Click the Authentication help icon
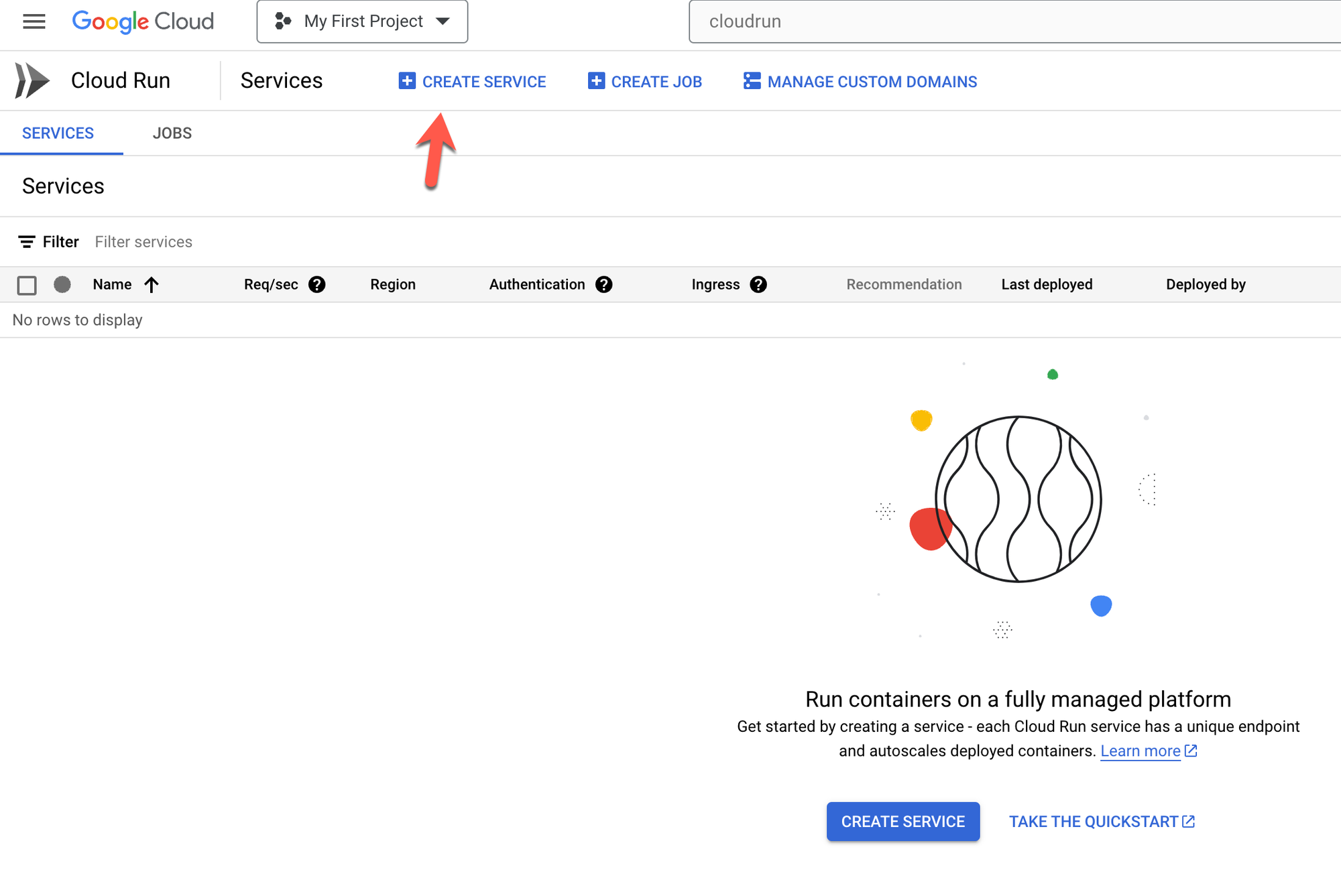 point(603,285)
